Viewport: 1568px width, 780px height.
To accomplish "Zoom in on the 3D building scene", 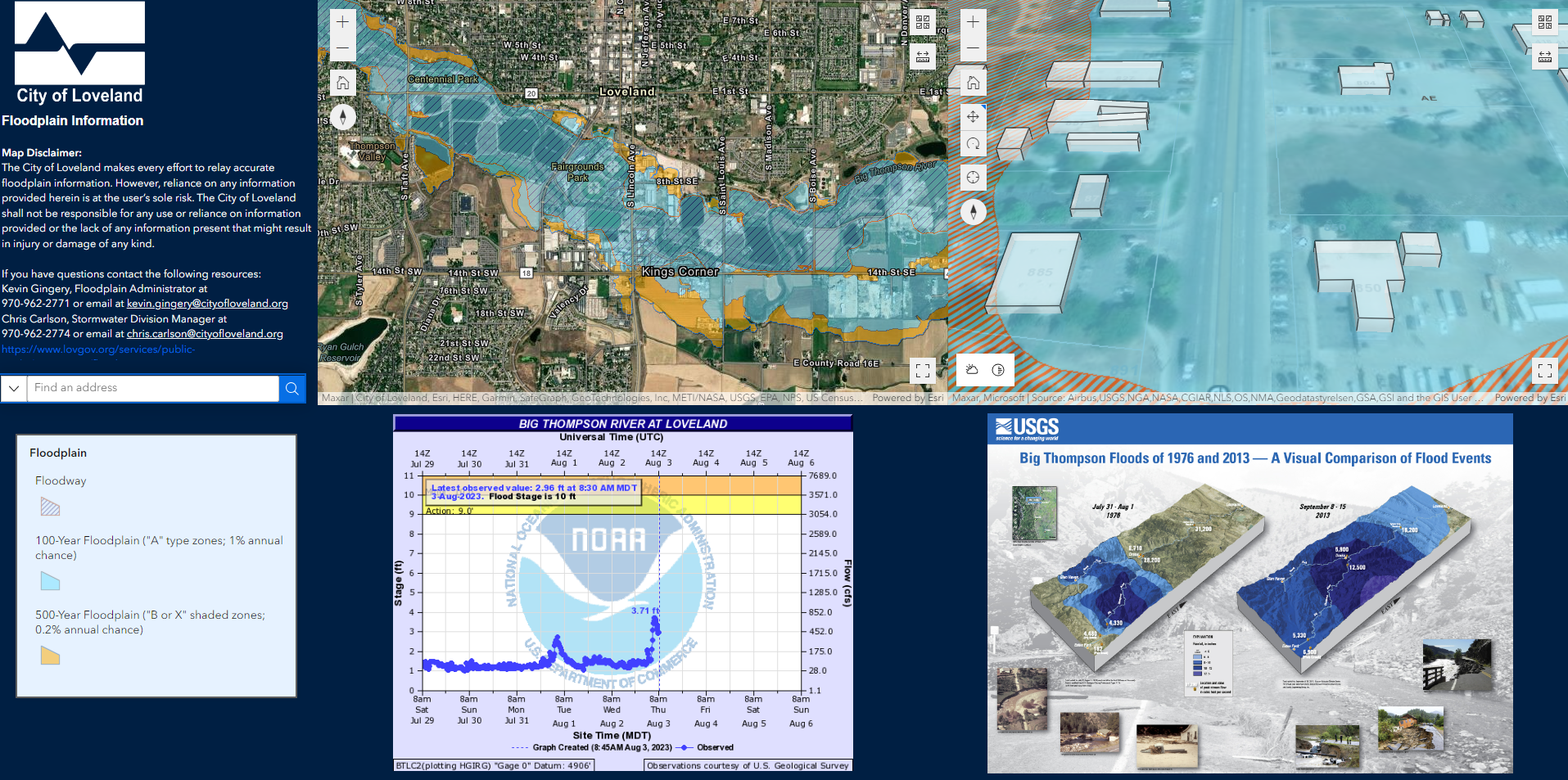I will pyautogui.click(x=973, y=22).
